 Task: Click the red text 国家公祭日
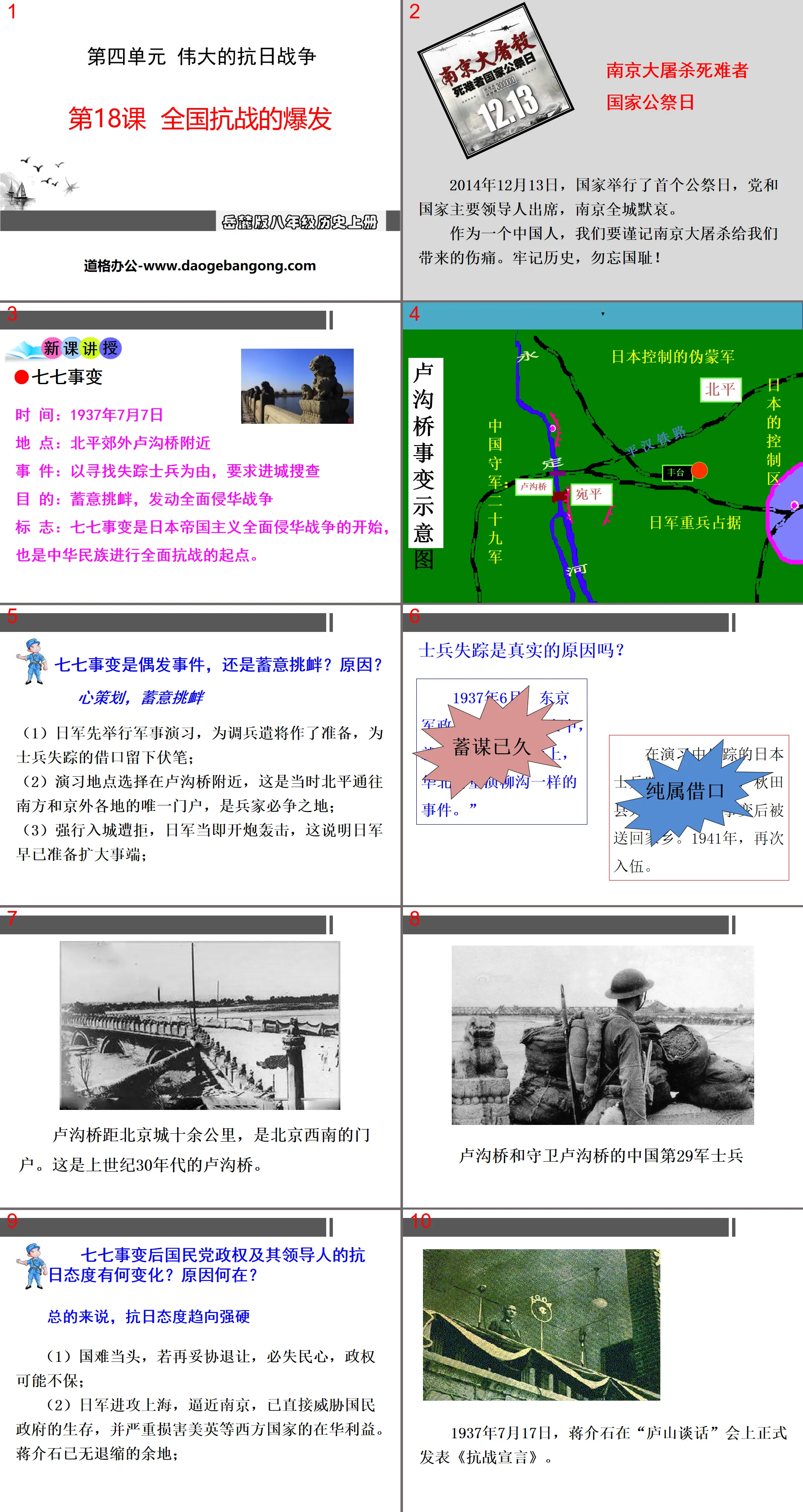[650, 102]
